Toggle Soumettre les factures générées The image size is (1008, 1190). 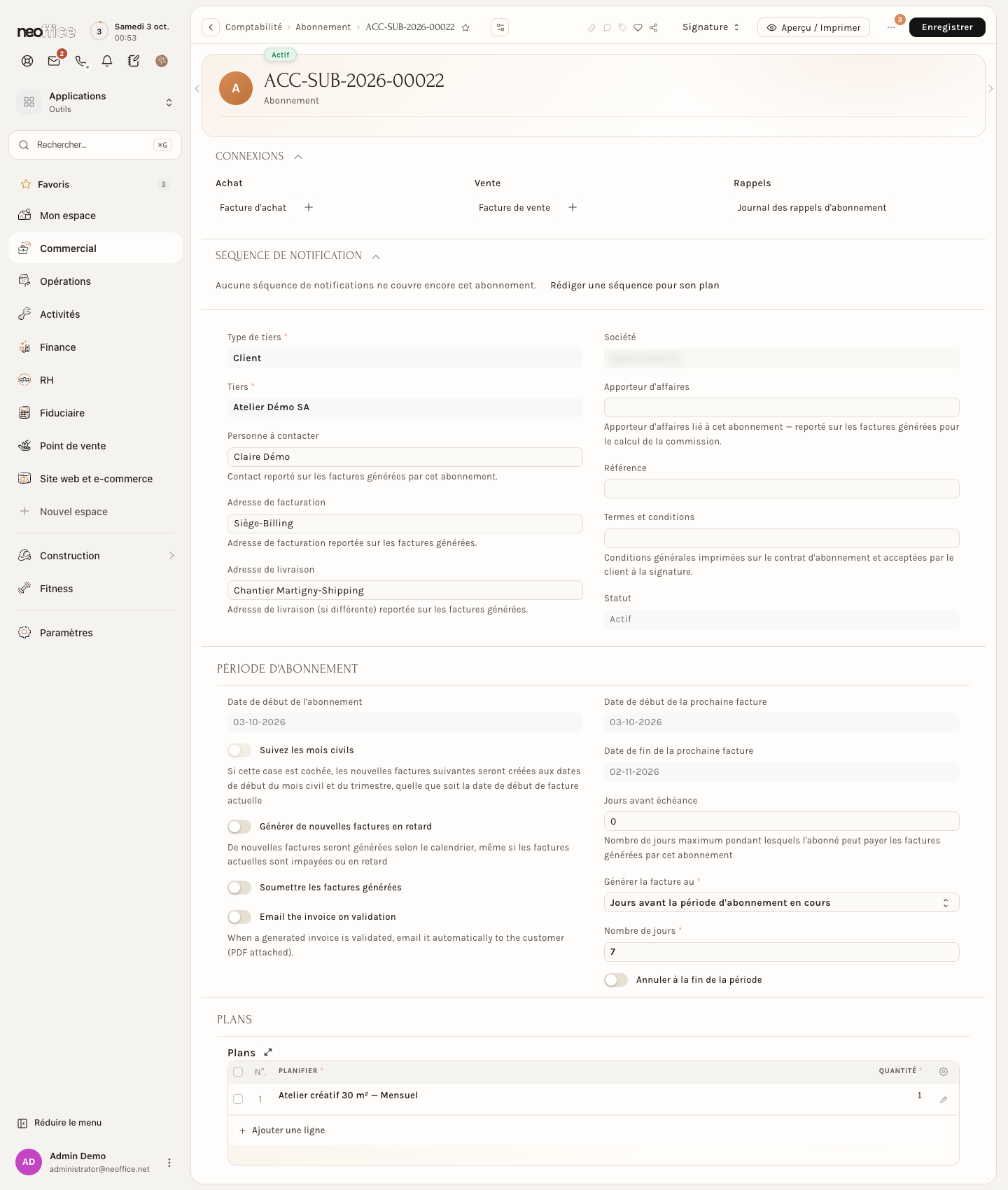239,888
